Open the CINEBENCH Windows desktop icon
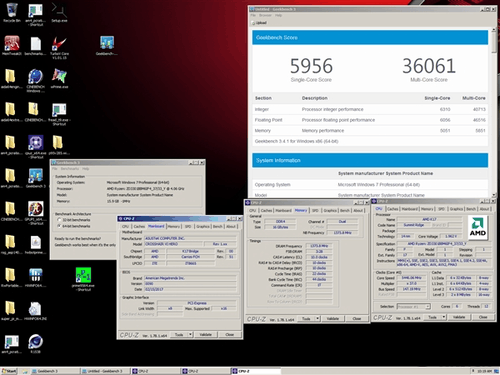 pyautogui.click(x=35, y=80)
